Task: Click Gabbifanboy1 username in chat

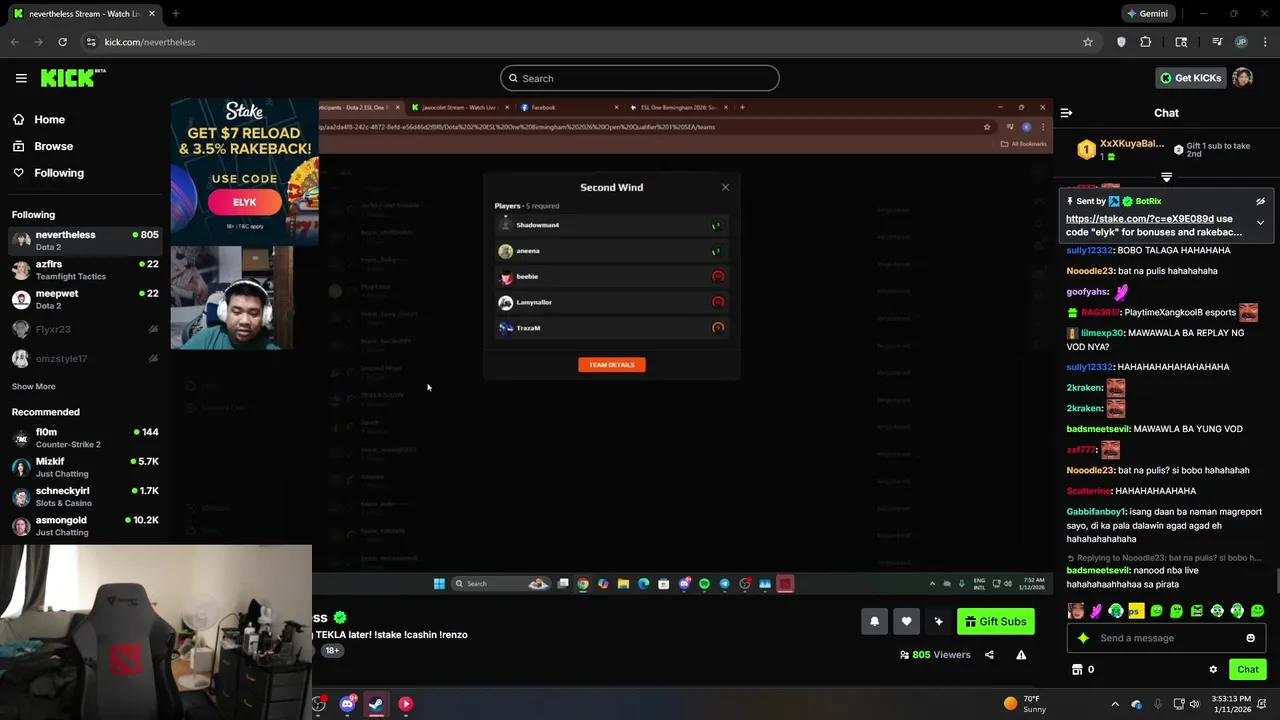Action: 1096,512
